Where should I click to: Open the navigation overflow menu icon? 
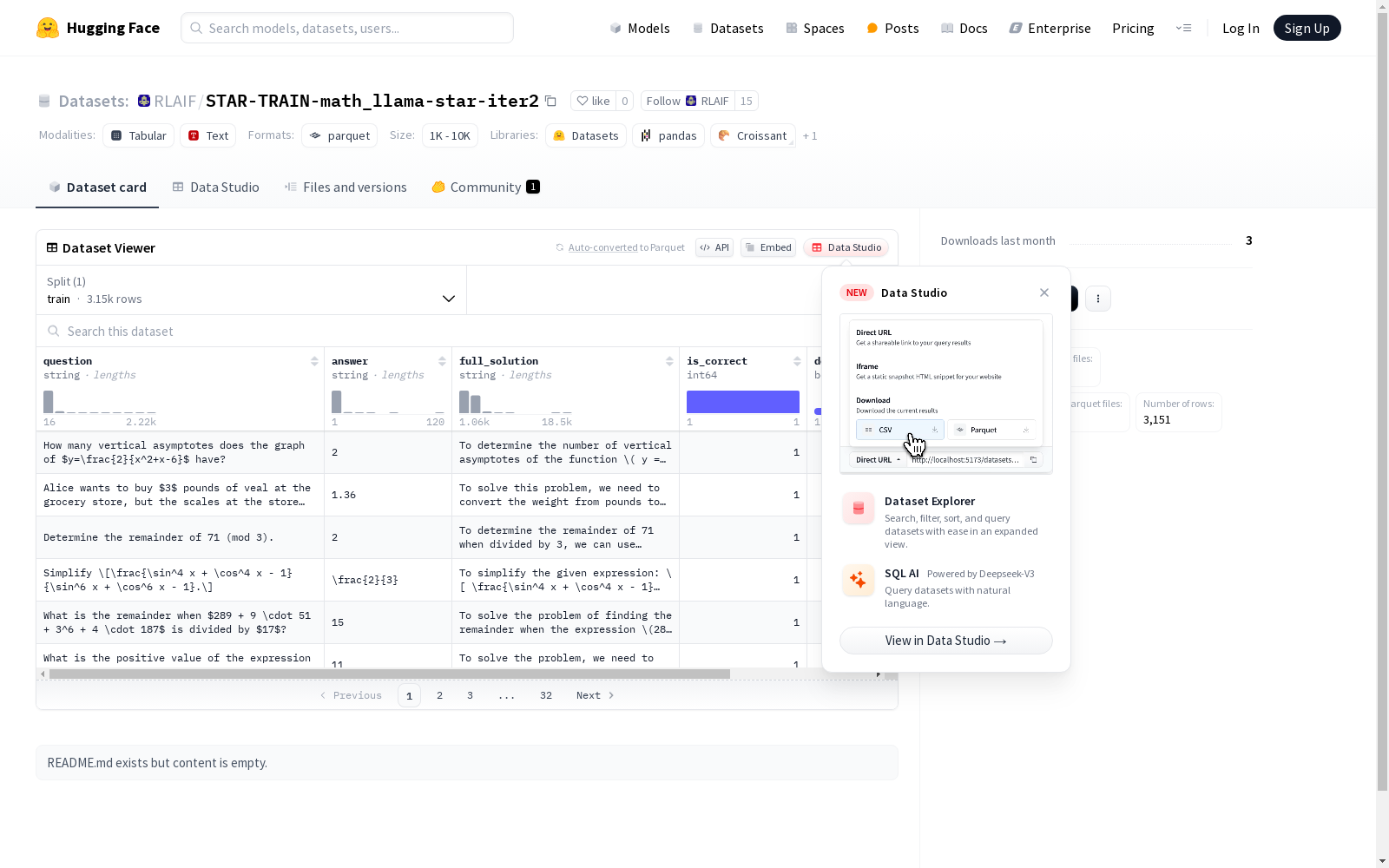pyautogui.click(x=1183, y=28)
